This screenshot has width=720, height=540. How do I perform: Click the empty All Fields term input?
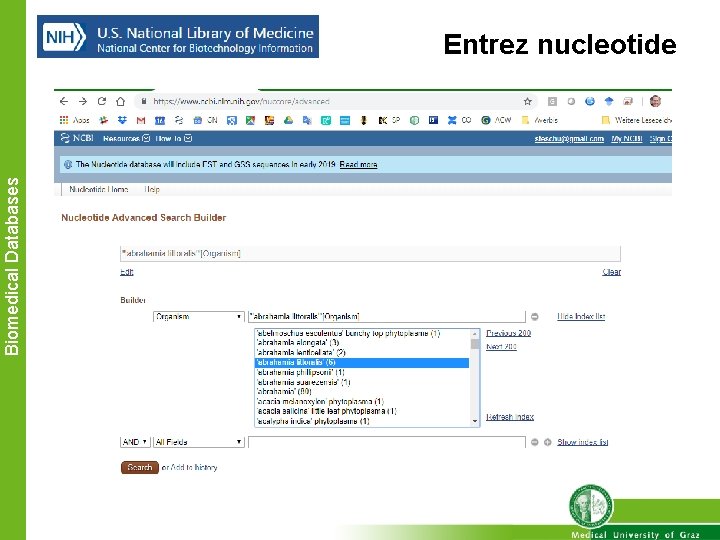[387, 442]
